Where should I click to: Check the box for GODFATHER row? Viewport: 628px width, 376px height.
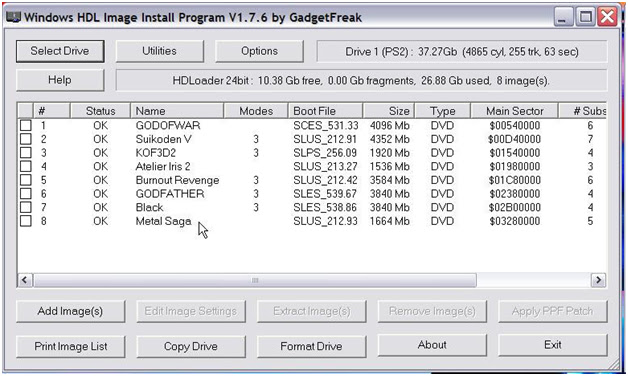tap(26, 194)
